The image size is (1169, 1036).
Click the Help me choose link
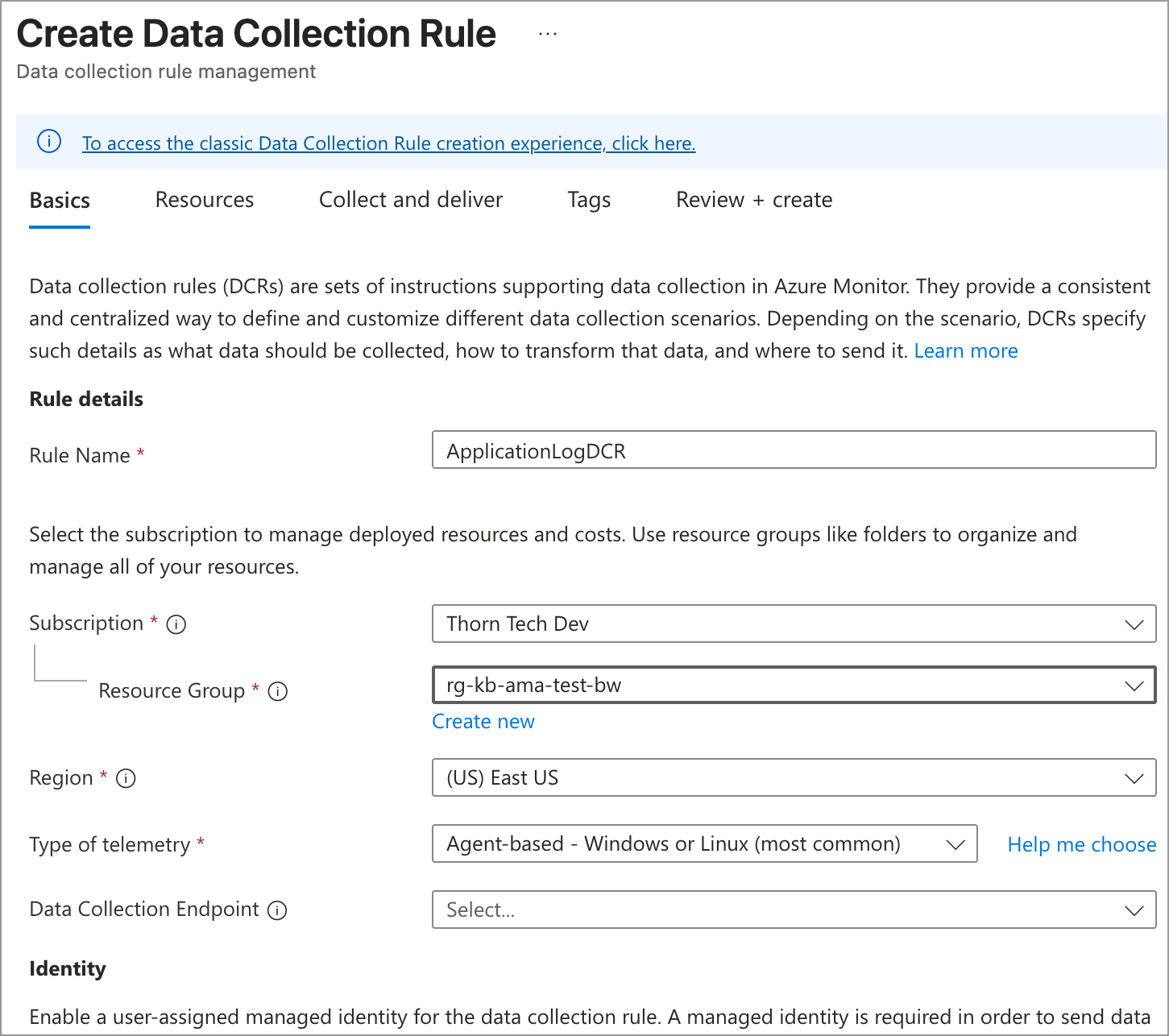pyautogui.click(x=1082, y=844)
